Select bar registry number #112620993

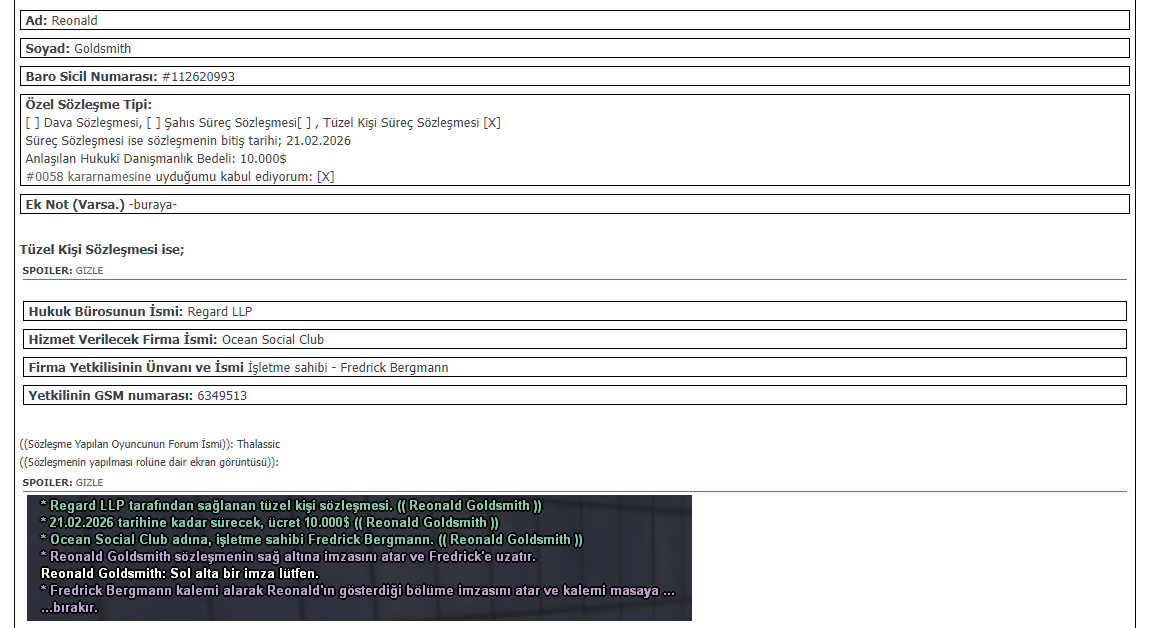pos(199,76)
